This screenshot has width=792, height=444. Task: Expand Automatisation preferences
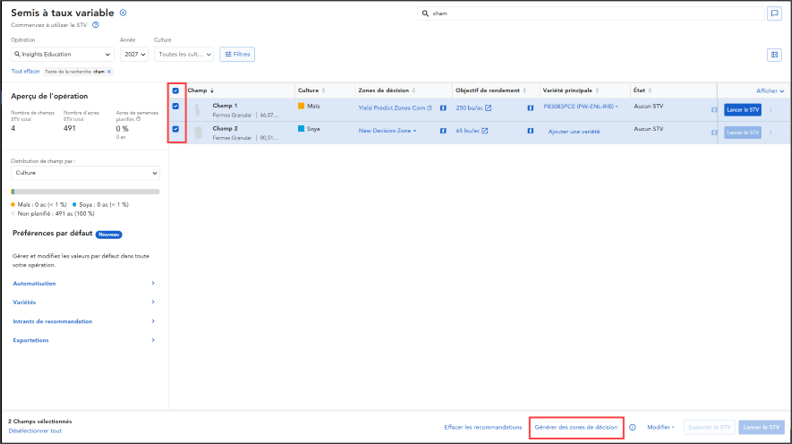(84, 283)
